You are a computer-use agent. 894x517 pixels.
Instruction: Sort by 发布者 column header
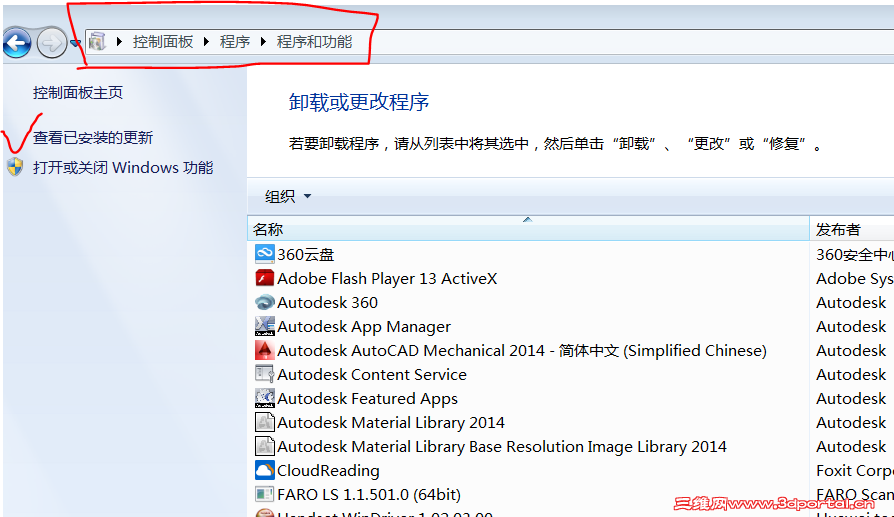[852, 229]
